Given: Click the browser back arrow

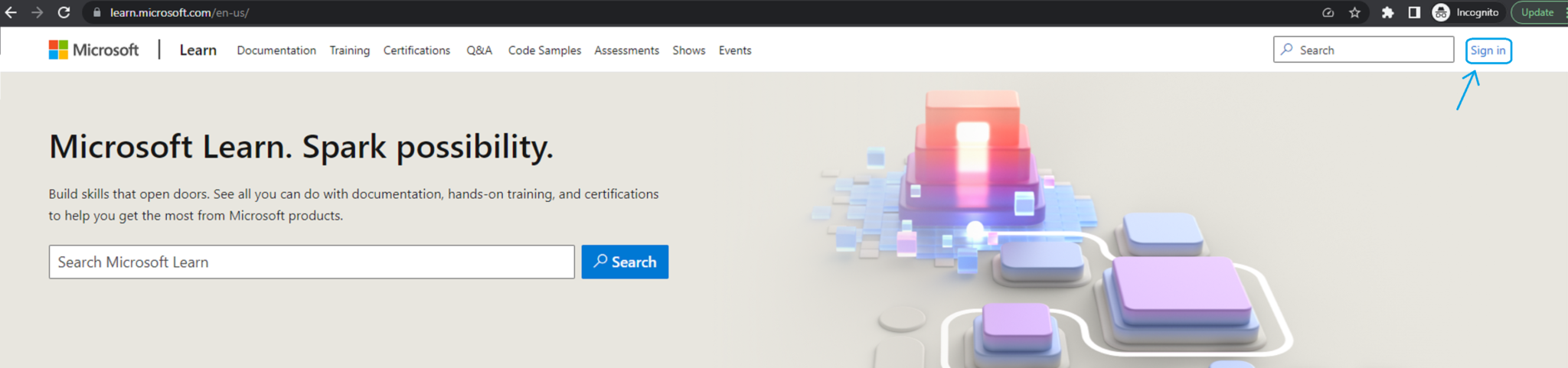Looking at the screenshot, I should (x=11, y=12).
